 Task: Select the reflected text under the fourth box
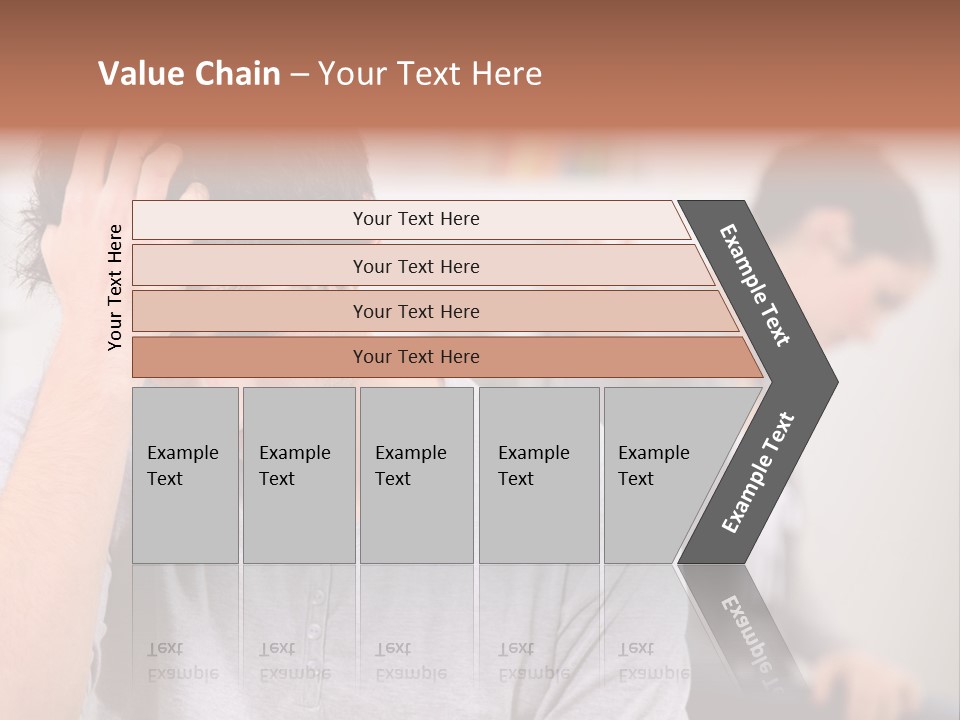click(532, 661)
